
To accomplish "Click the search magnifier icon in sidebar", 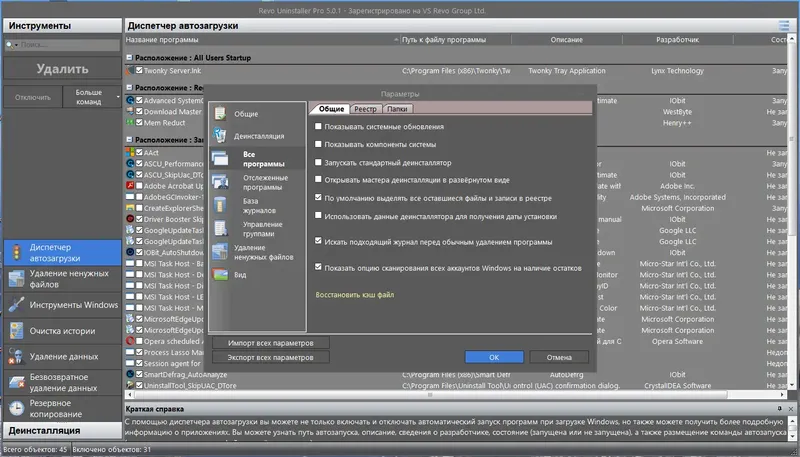I will [x=9, y=45].
